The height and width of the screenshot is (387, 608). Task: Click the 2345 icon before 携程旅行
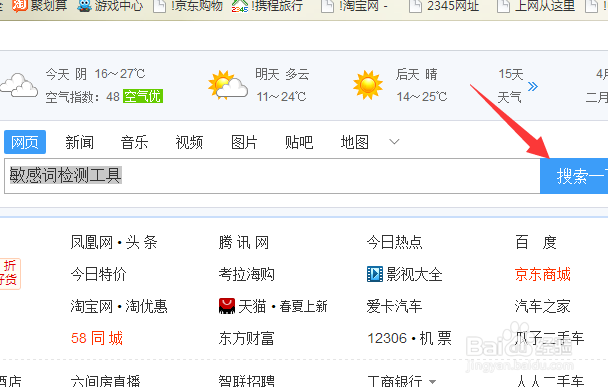(x=240, y=6)
